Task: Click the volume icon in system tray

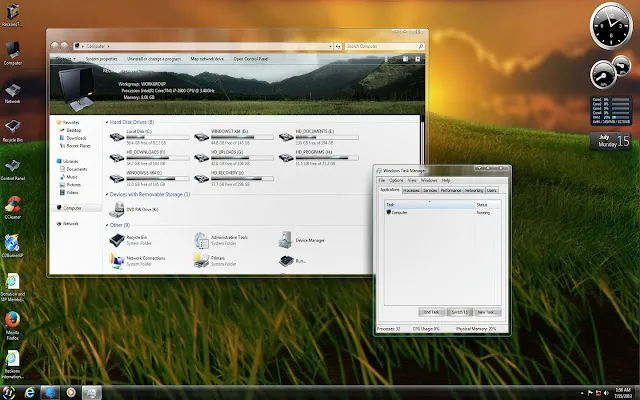Action: (606, 393)
